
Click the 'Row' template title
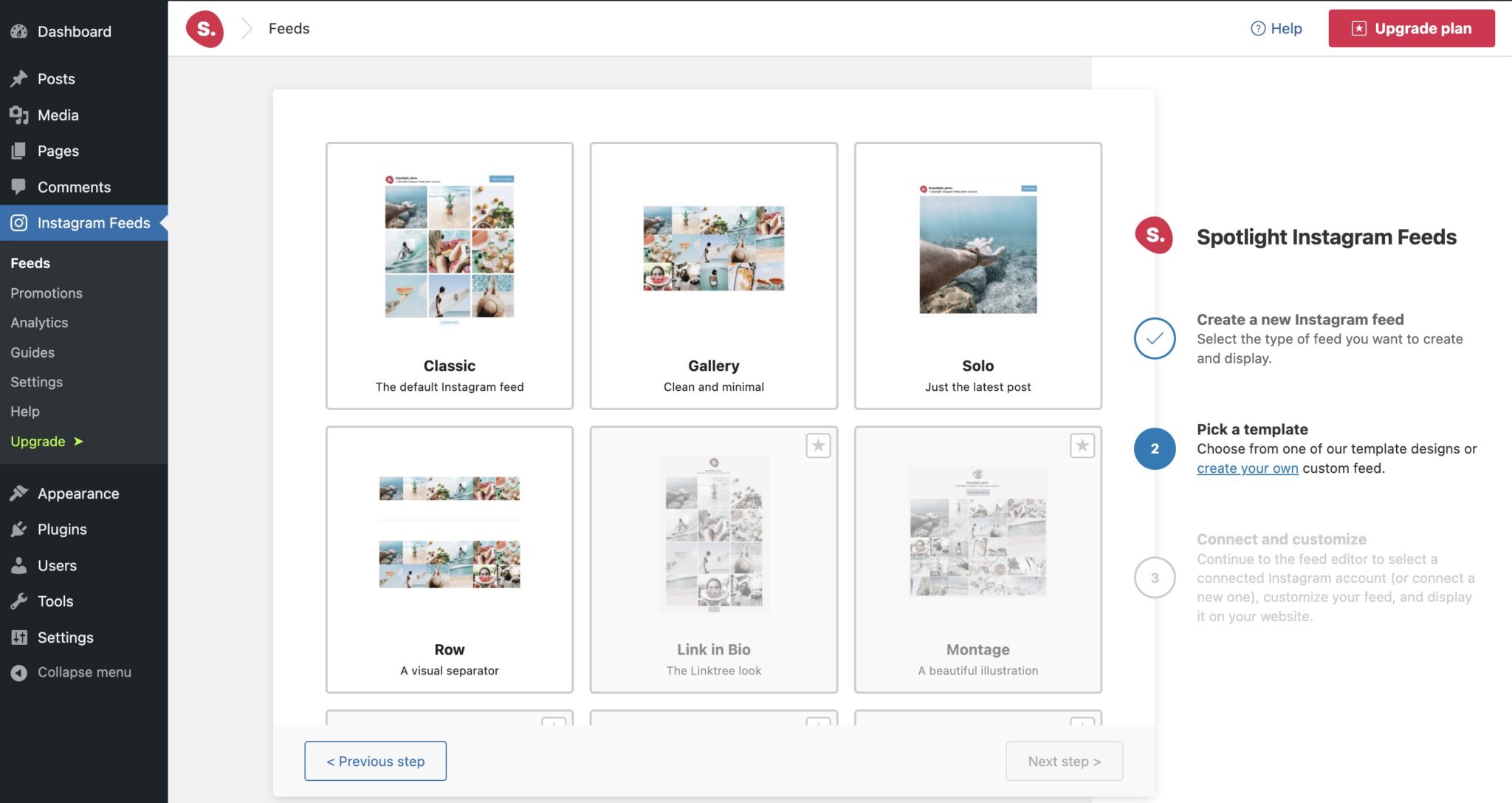point(449,649)
